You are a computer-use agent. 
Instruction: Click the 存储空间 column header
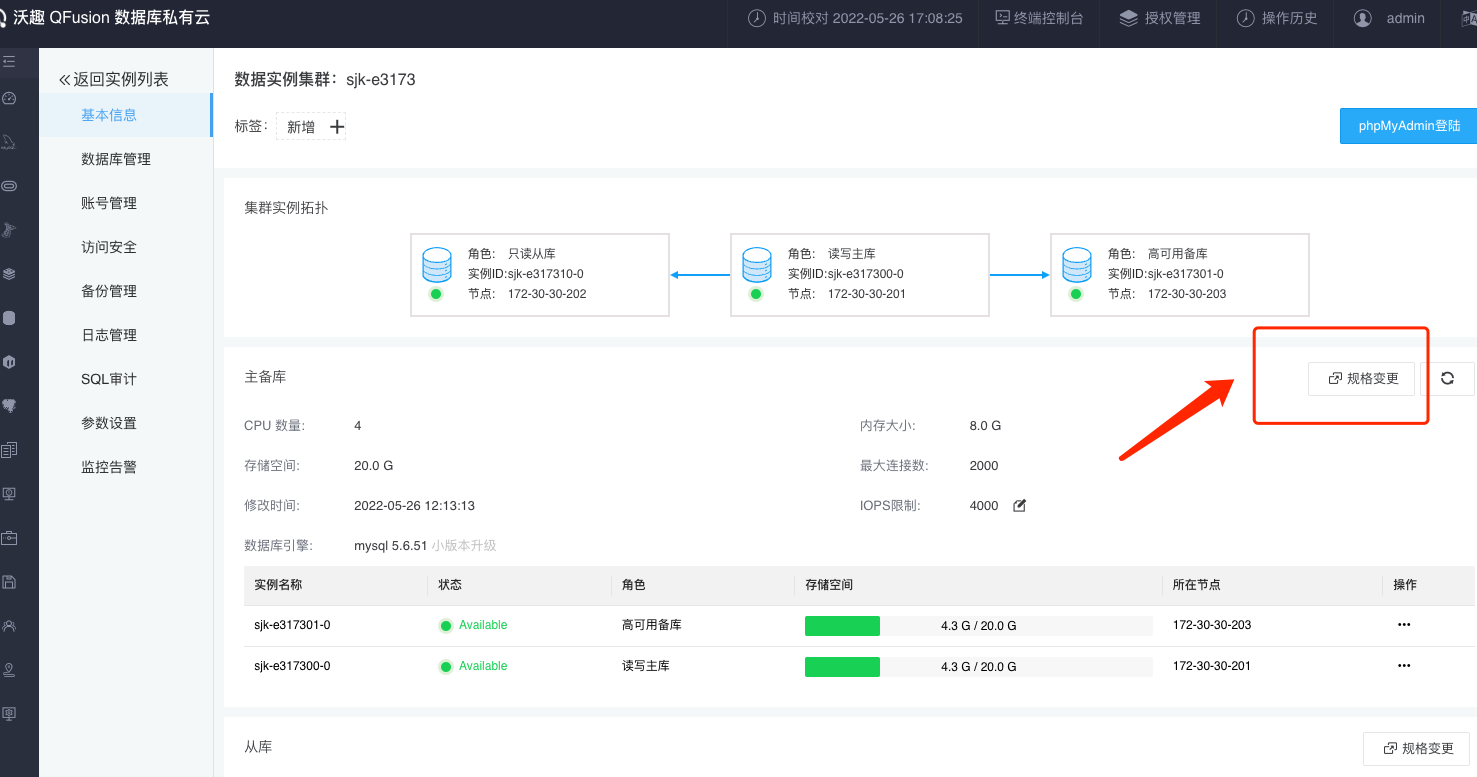[829, 585]
